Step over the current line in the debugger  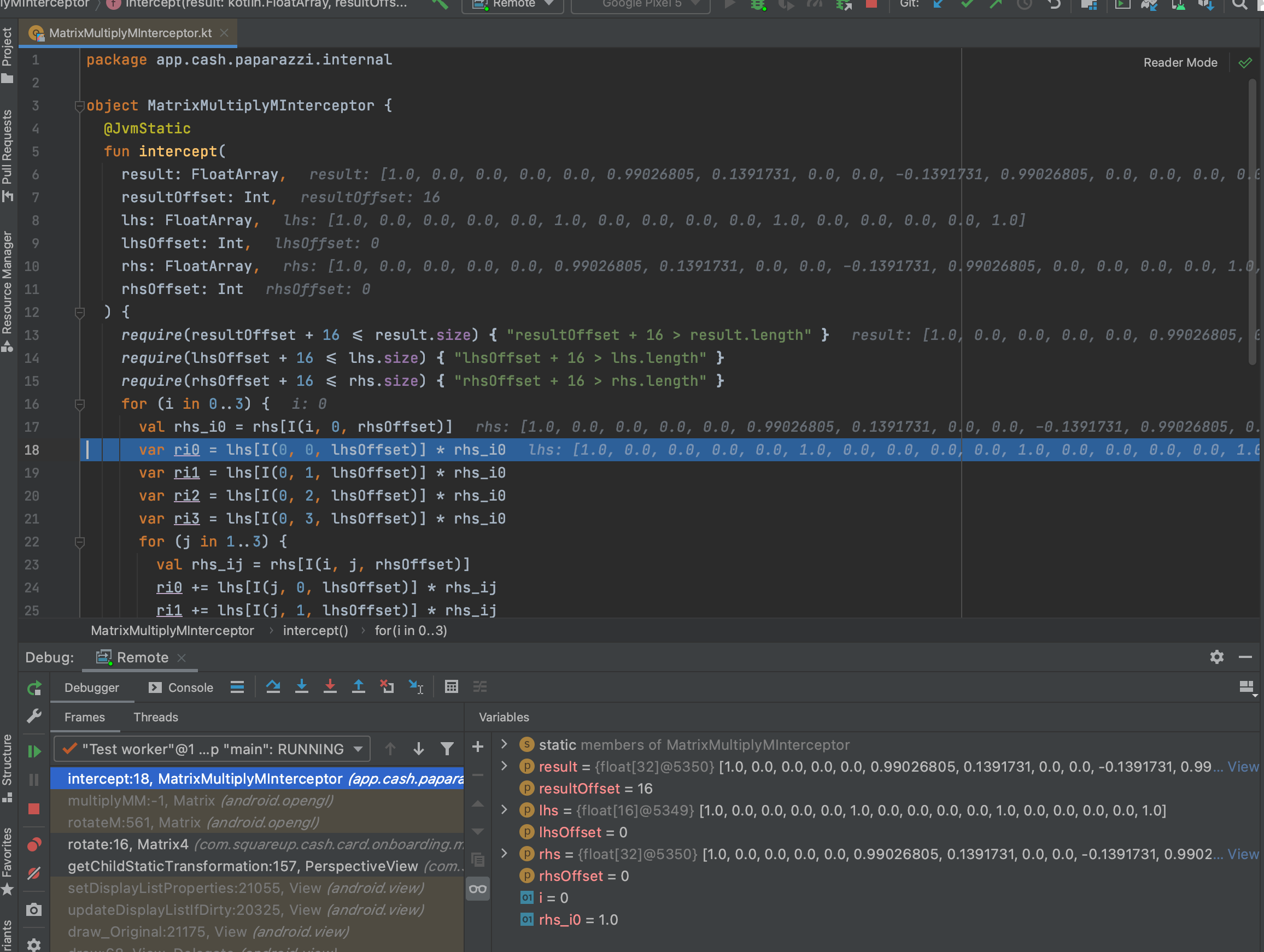click(x=273, y=686)
